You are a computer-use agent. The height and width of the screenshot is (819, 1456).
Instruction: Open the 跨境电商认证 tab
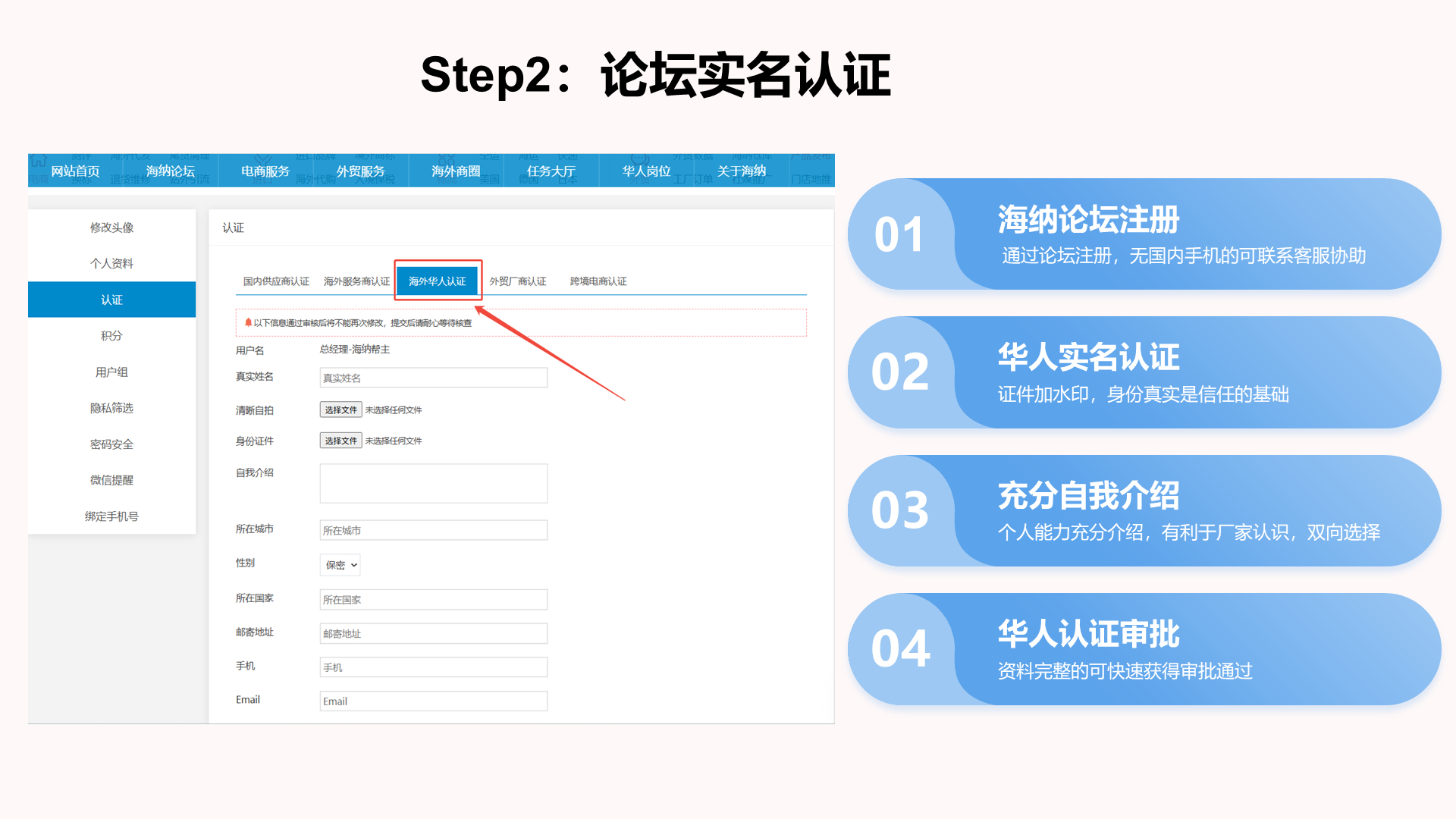pos(598,281)
